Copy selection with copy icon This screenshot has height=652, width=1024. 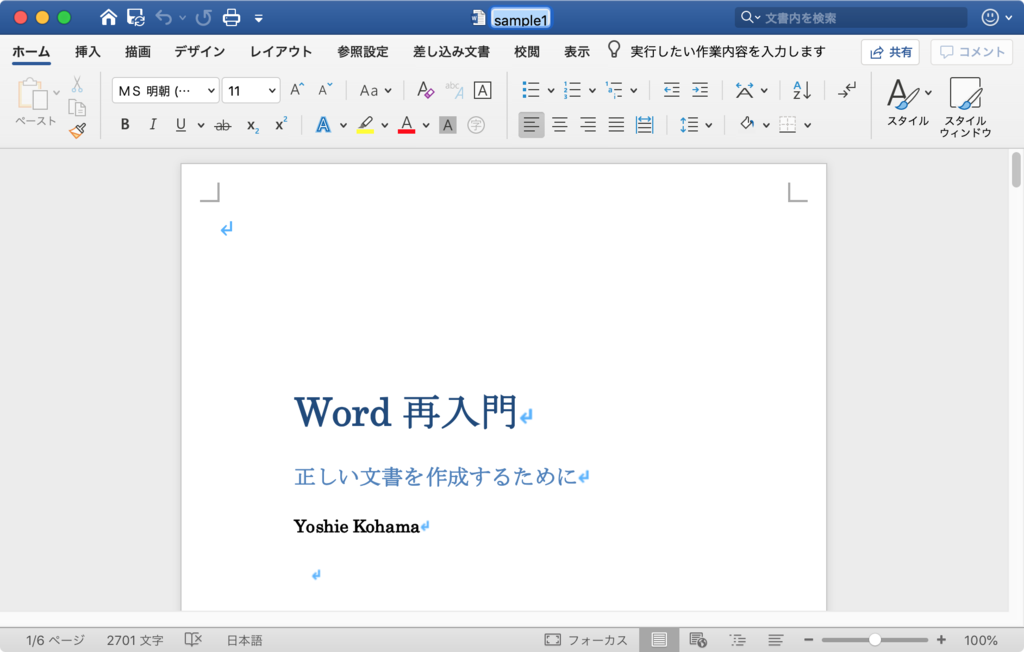77,108
